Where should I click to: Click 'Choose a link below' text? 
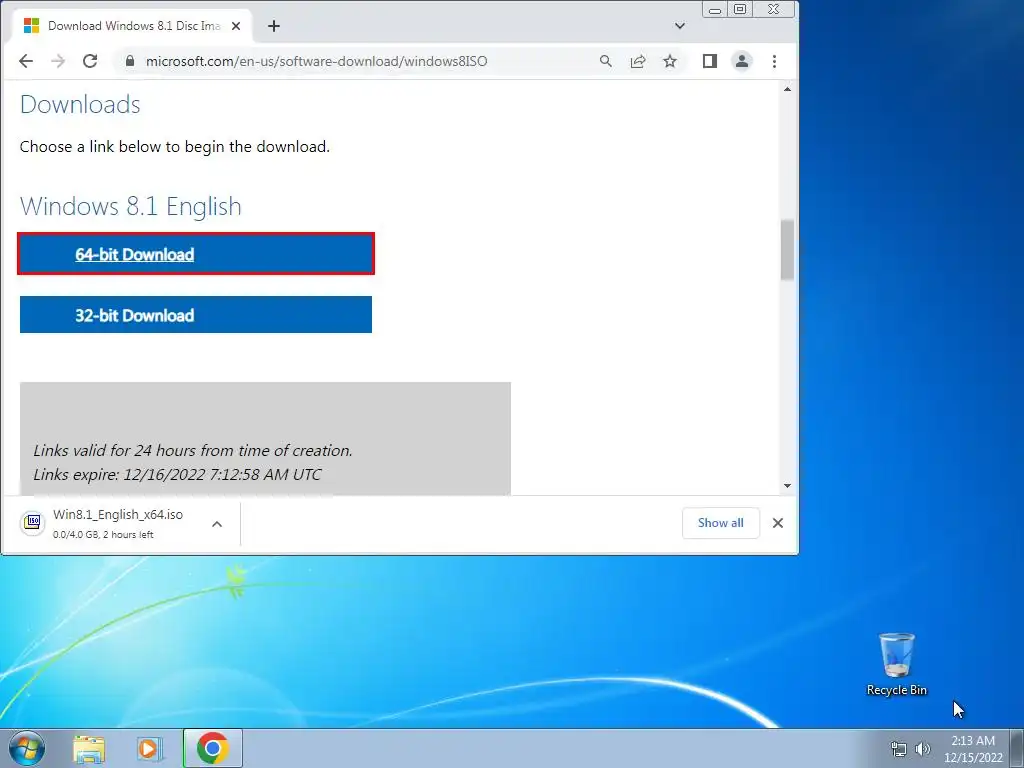tap(174, 146)
